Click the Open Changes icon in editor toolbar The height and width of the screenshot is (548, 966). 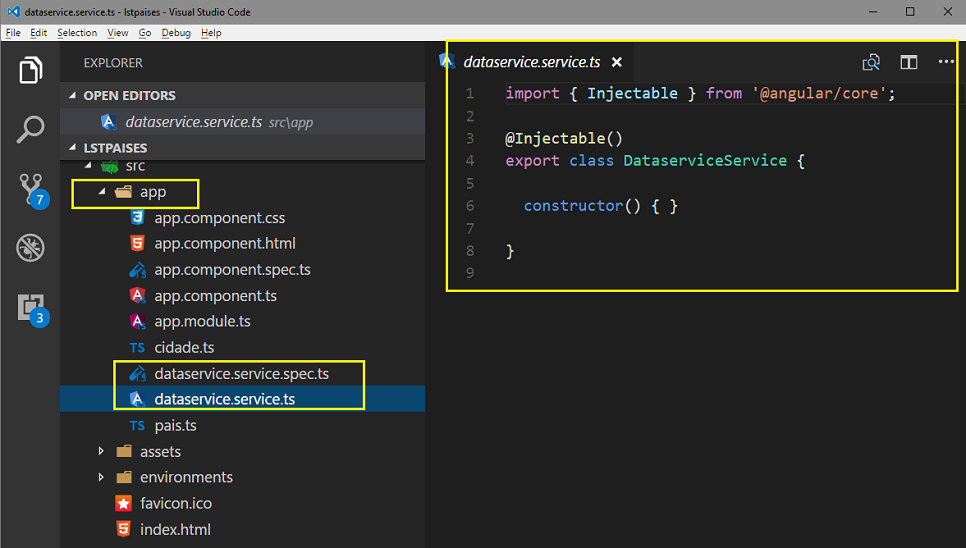click(871, 62)
